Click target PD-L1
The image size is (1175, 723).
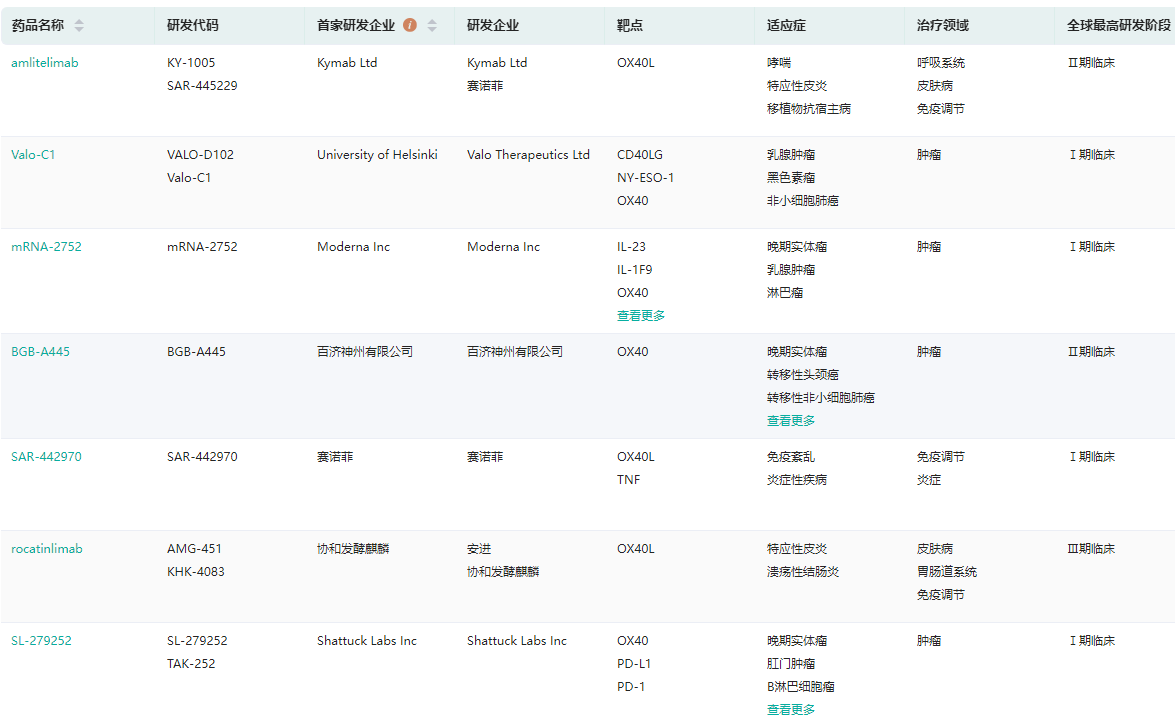coord(634,665)
